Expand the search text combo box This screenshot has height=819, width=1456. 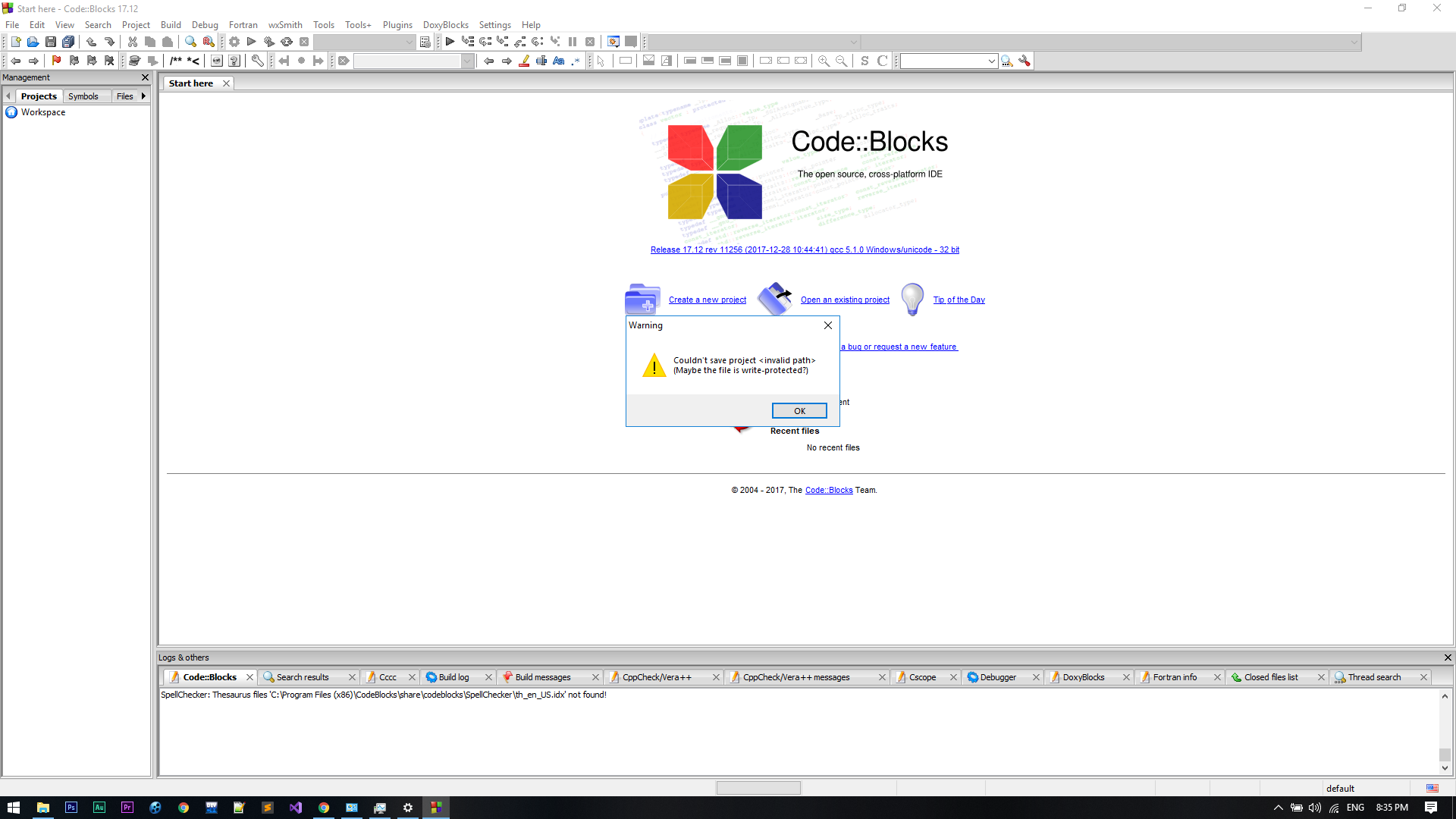point(467,61)
